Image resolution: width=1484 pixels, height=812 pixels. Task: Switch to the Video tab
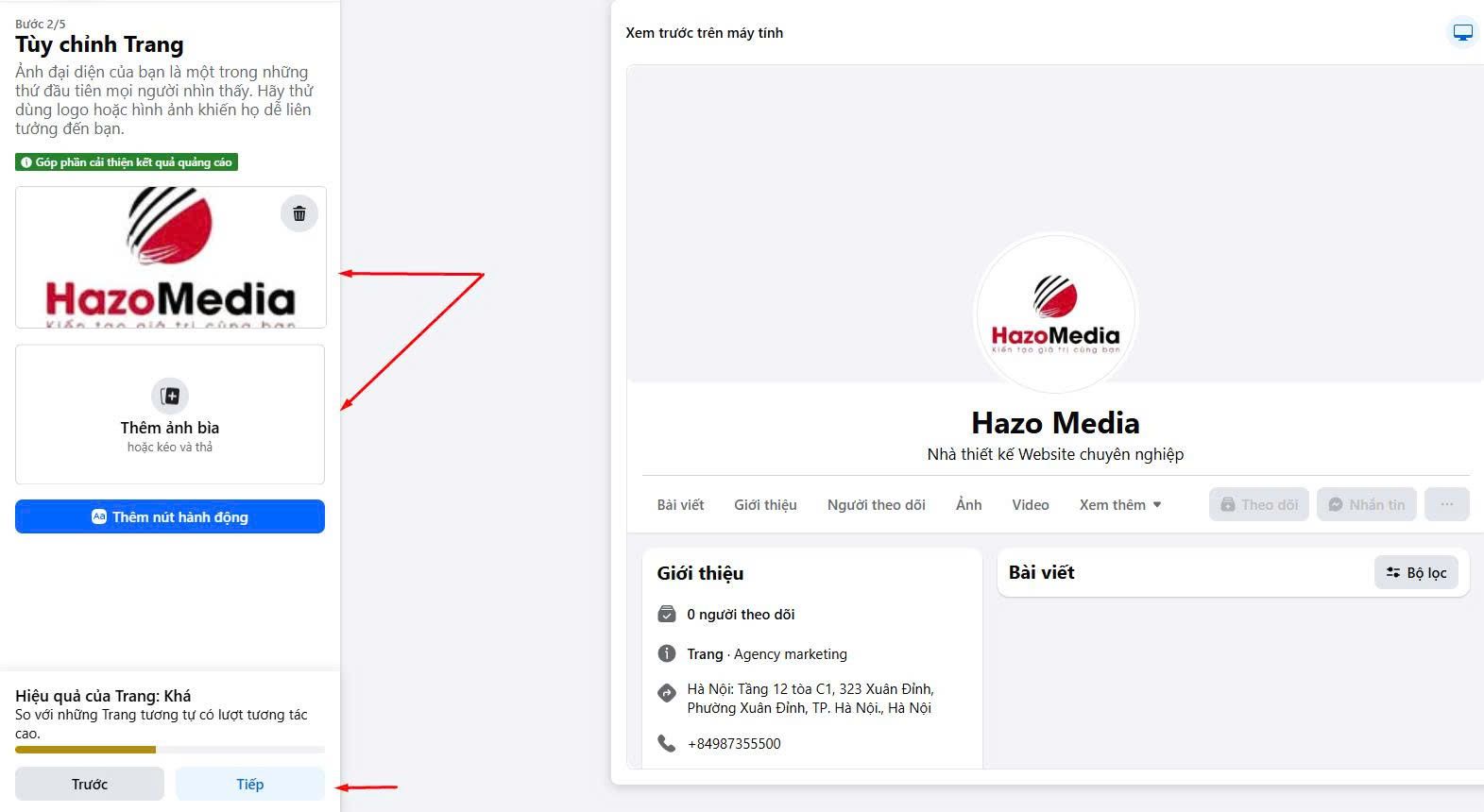(1030, 505)
